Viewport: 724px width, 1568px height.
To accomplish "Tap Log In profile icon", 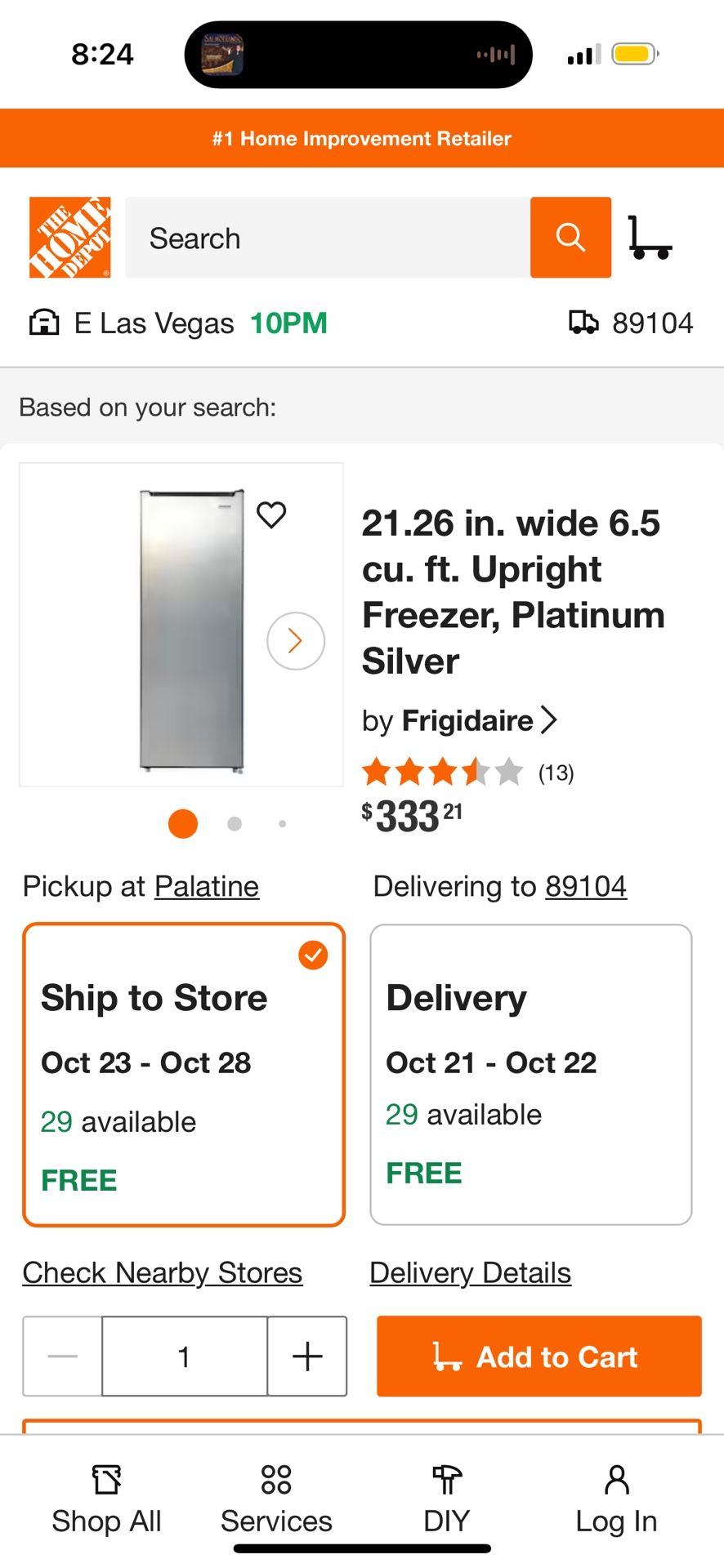I will pos(616,1501).
